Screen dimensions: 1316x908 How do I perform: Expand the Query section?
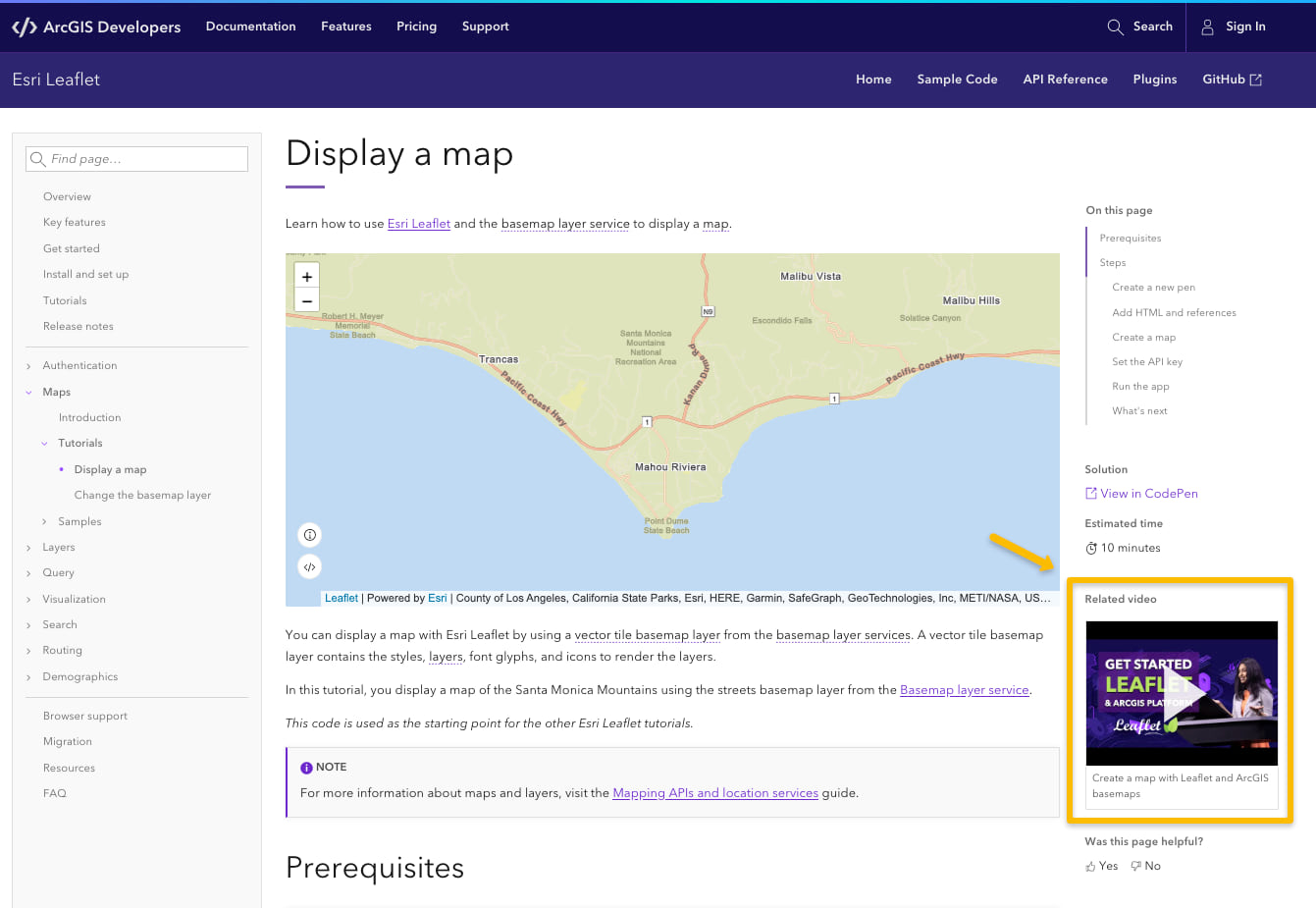tap(28, 573)
